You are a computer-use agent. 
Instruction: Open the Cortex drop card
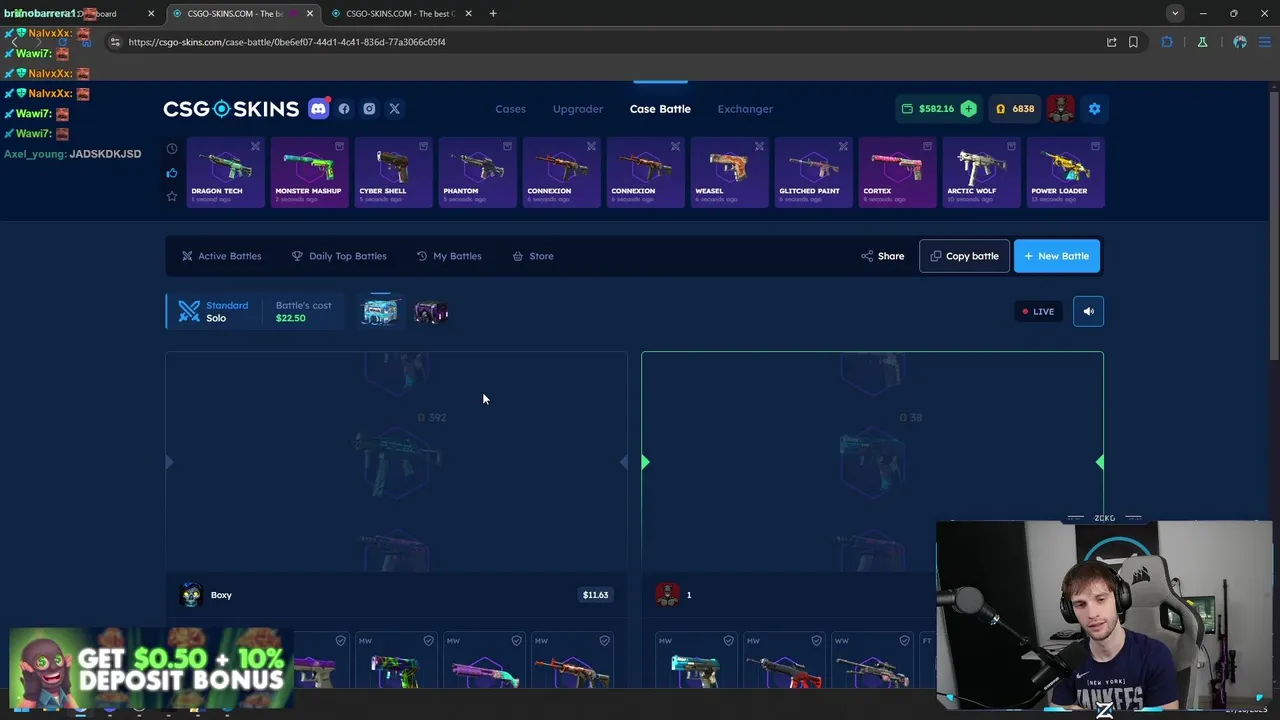[897, 172]
